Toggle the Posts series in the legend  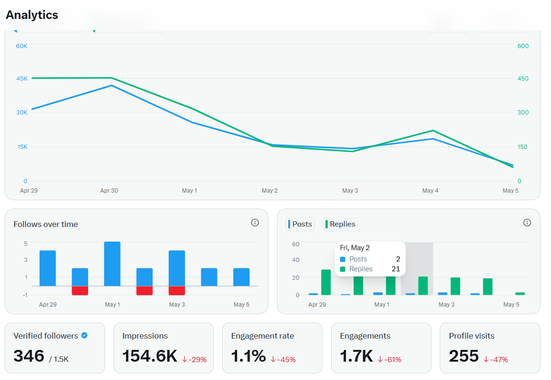click(300, 224)
